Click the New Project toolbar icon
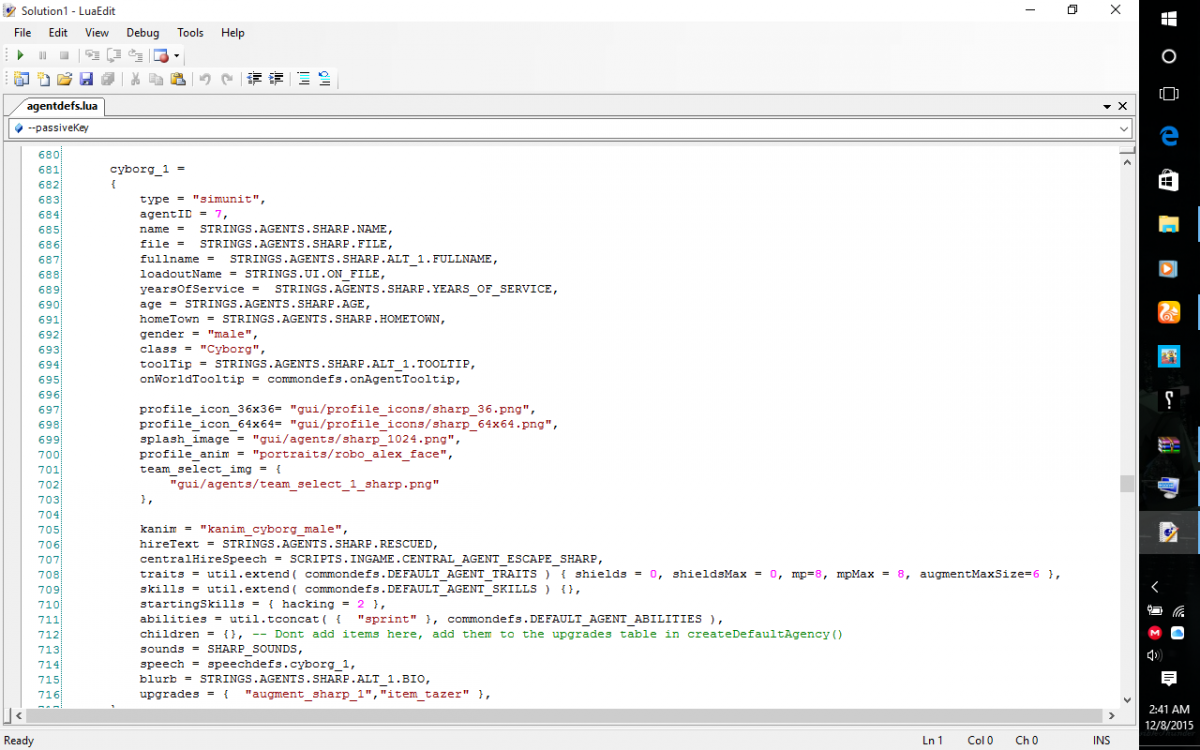This screenshot has height=750, width=1200. pos(20,79)
